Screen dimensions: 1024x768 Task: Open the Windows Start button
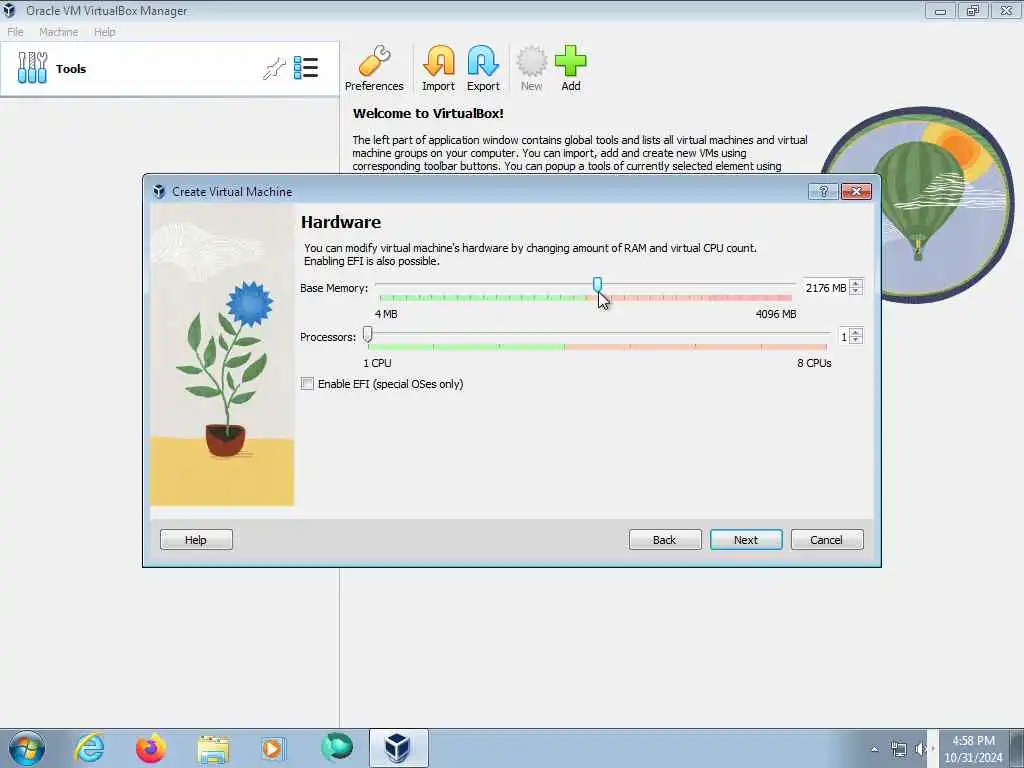pyautogui.click(x=27, y=748)
